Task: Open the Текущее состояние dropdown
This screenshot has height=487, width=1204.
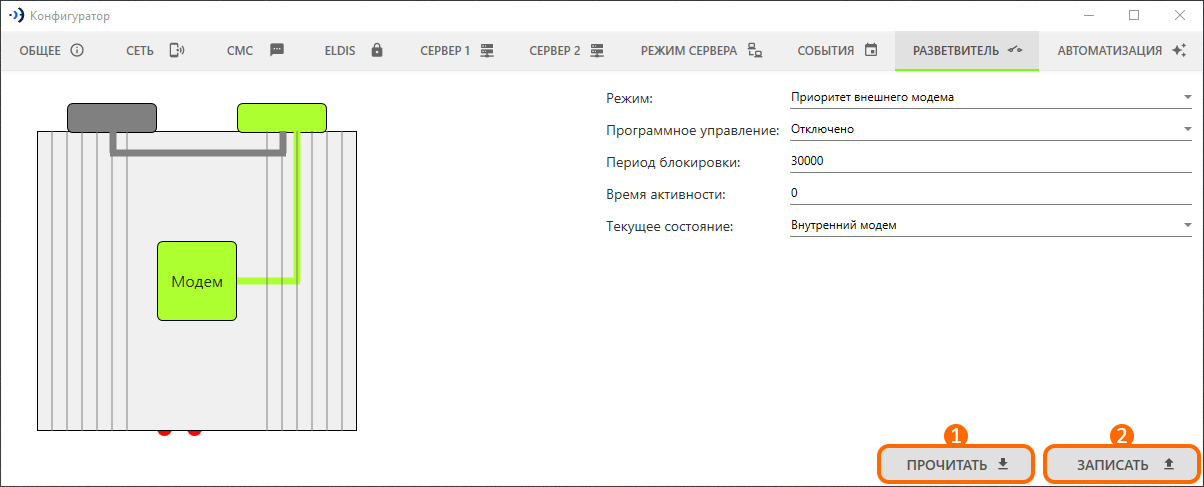Action: coord(990,225)
